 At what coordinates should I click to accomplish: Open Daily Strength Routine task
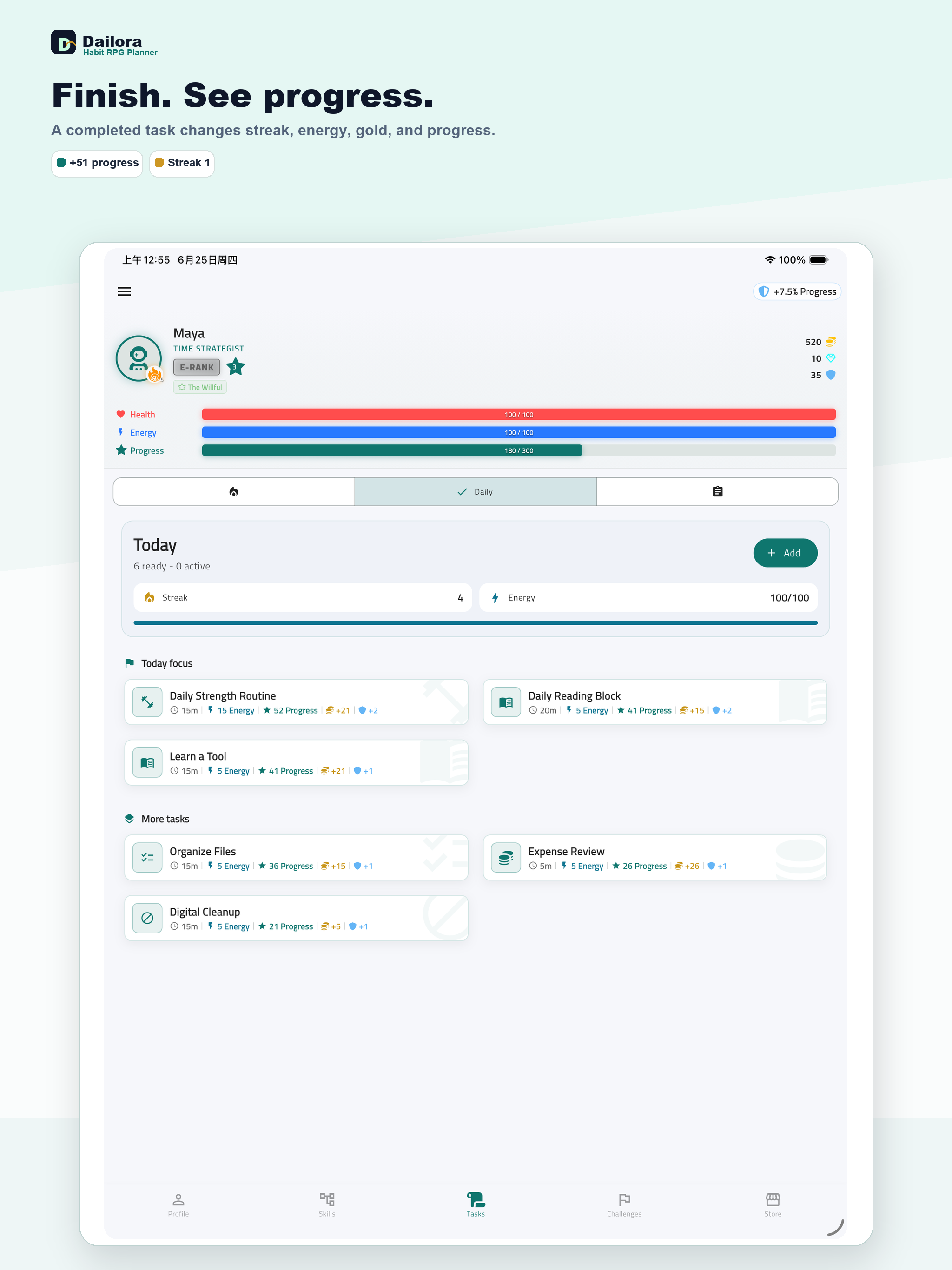point(296,702)
